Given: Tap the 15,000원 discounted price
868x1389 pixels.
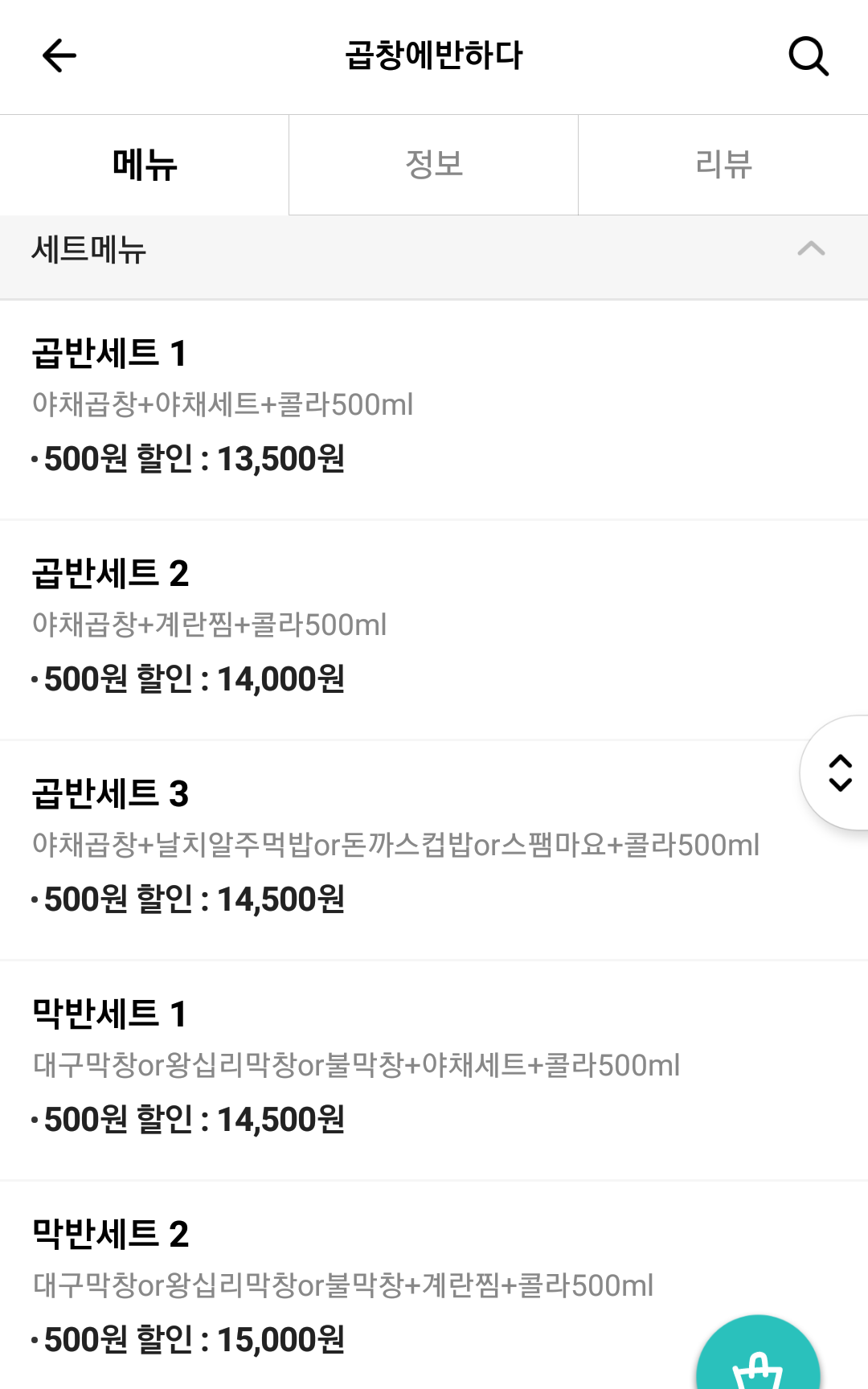Looking at the screenshot, I should coord(280,1340).
